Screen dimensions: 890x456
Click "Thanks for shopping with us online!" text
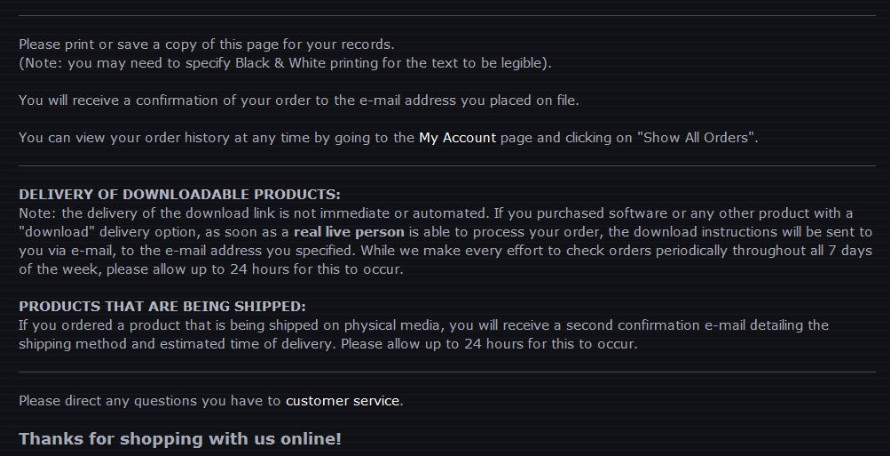180,439
